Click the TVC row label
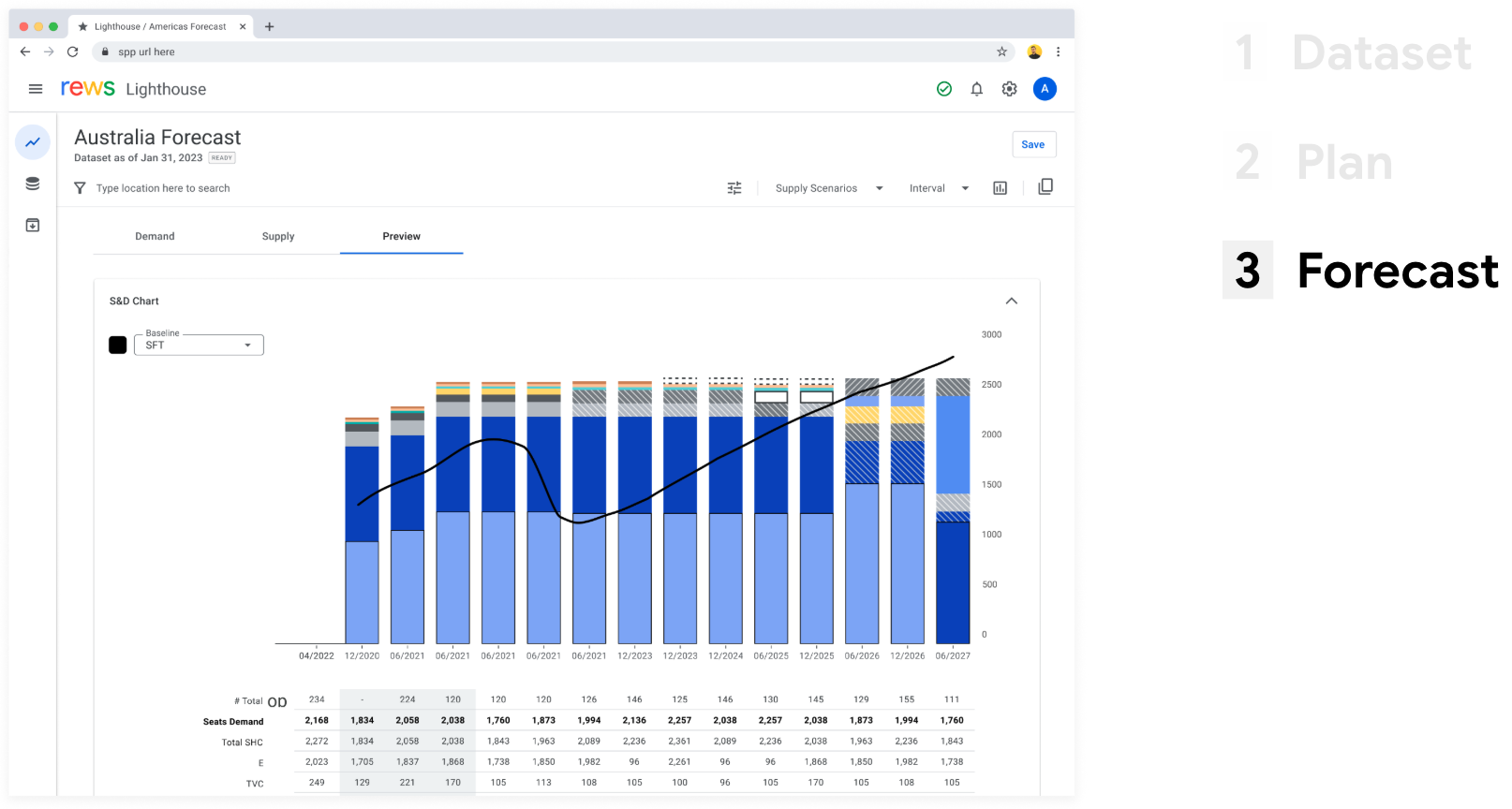The image size is (1512, 809). click(255, 784)
